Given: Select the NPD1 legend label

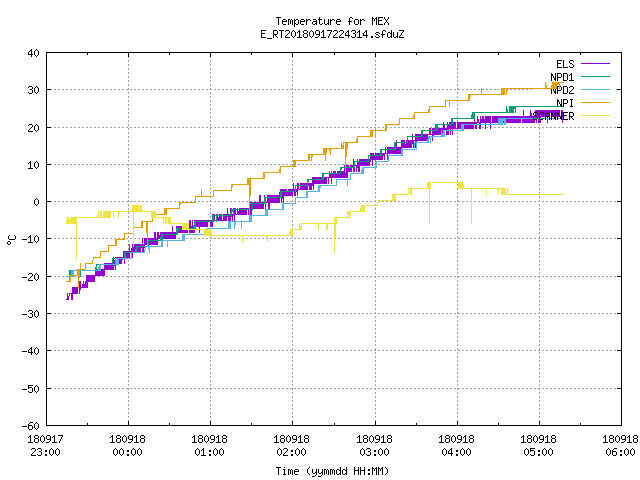Looking at the screenshot, I should tap(562, 77).
